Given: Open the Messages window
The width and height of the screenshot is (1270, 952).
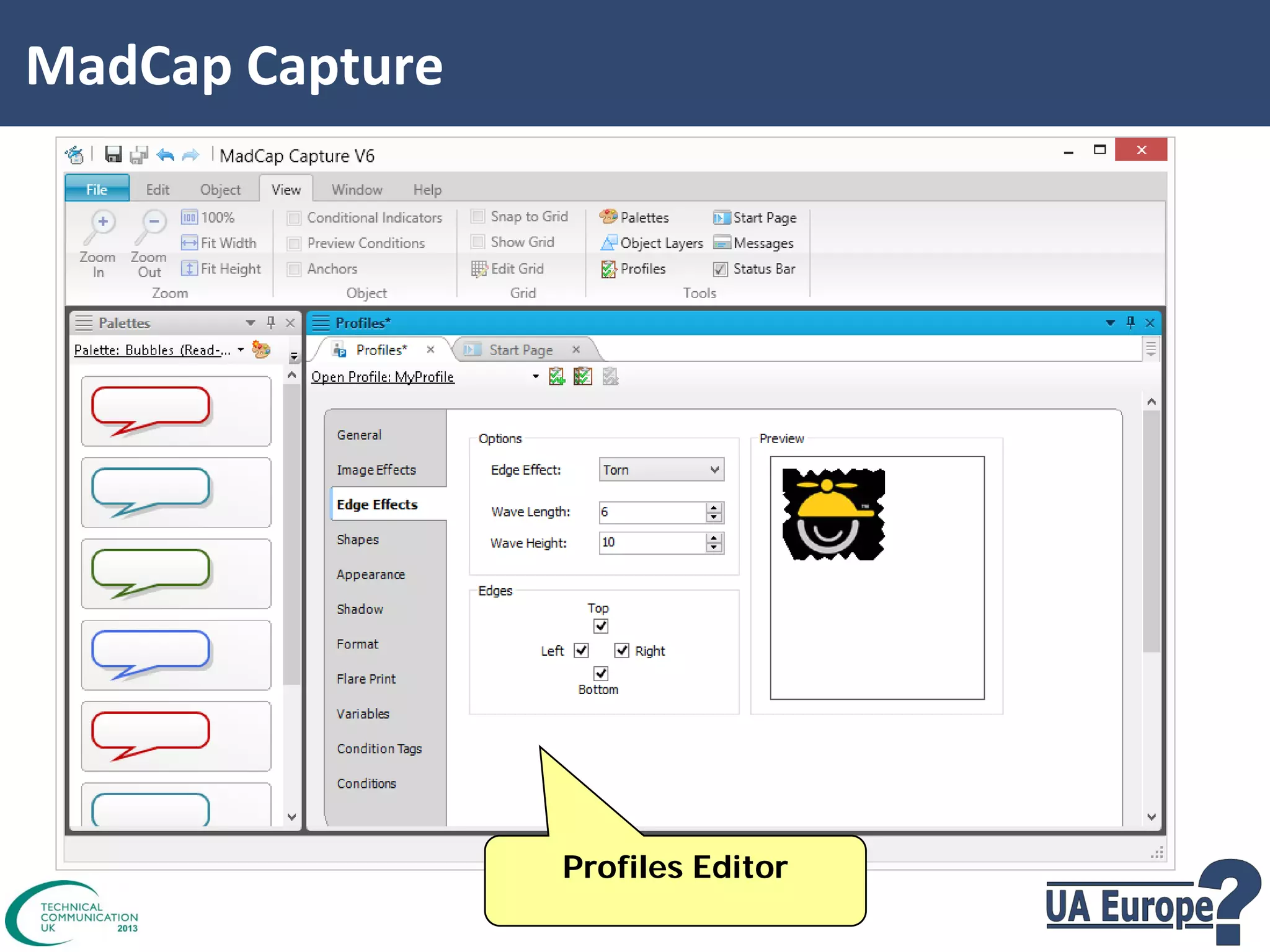Looking at the screenshot, I should point(753,243).
